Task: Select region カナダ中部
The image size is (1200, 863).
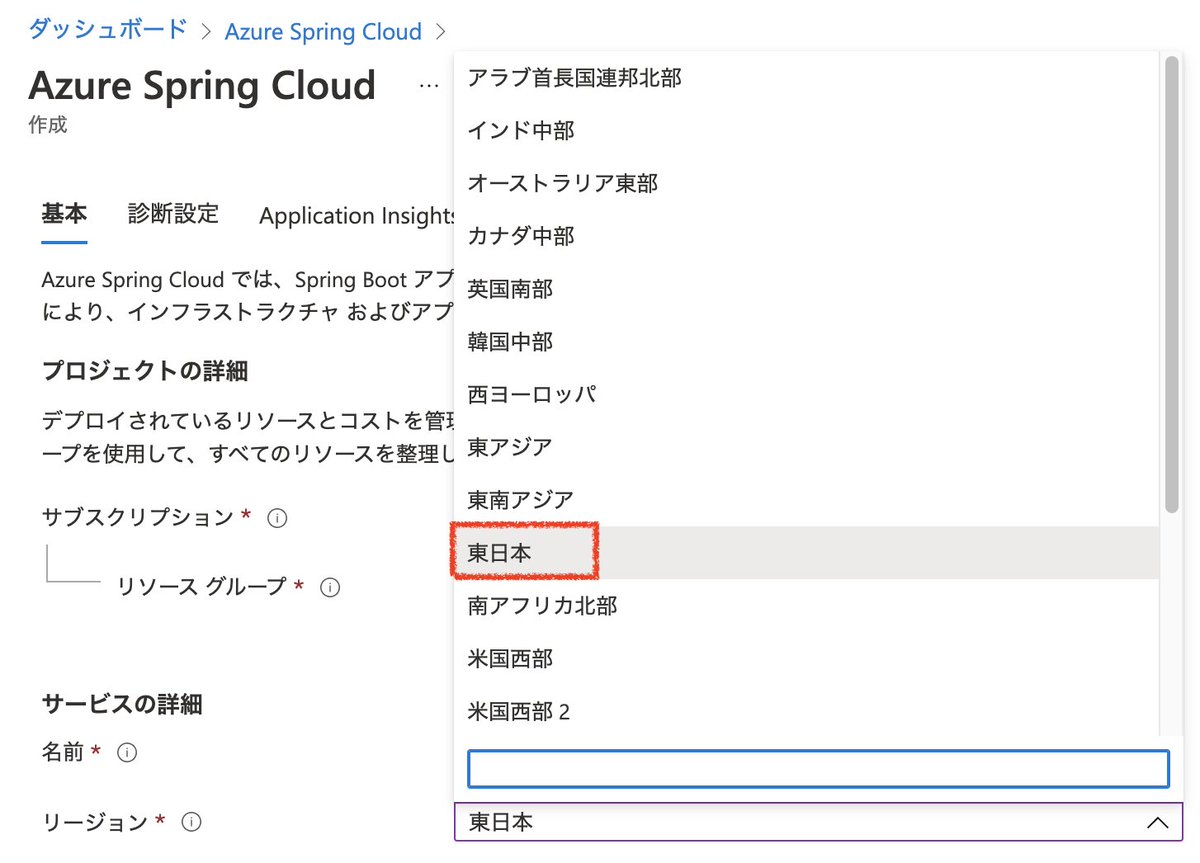Action: coord(806,236)
